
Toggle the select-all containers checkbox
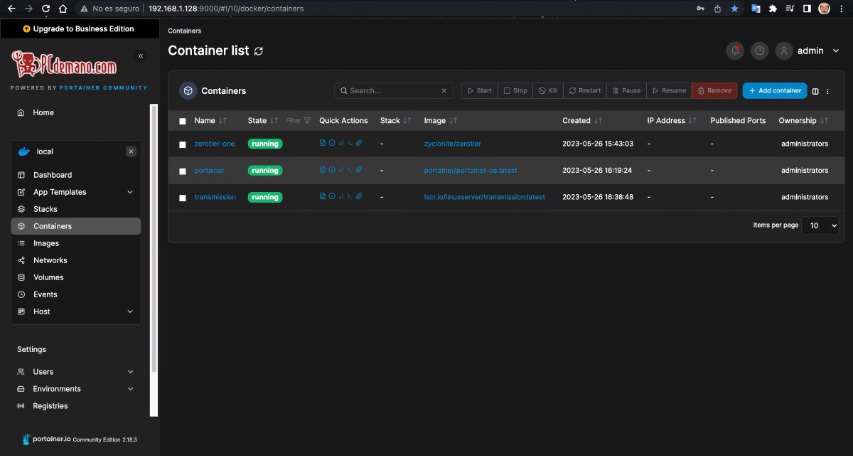coord(183,121)
